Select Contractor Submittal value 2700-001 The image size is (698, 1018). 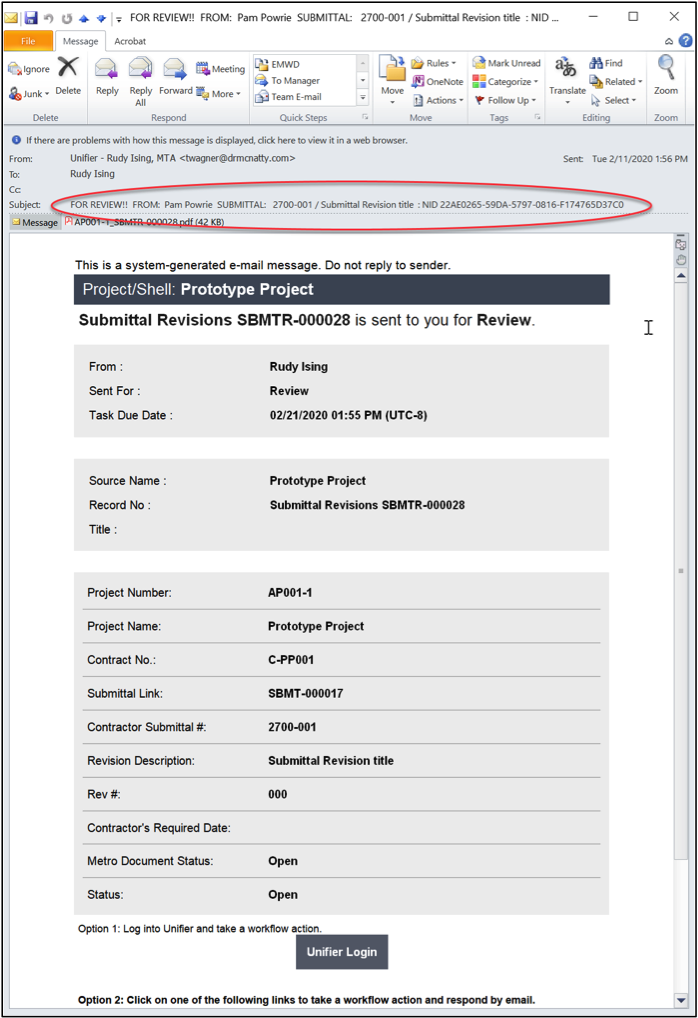(x=292, y=727)
